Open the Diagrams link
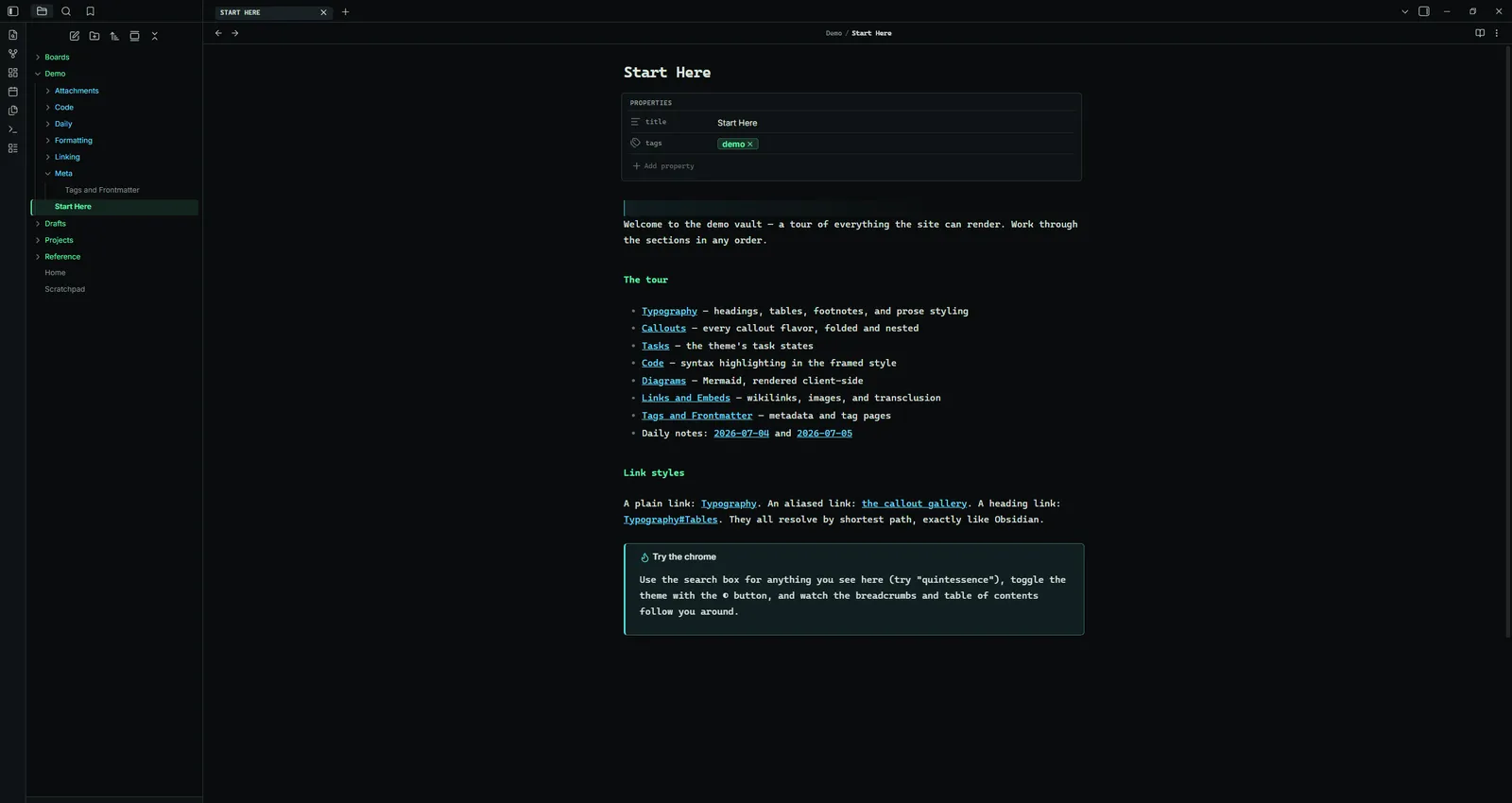The width and height of the screenshot is (1512, 803). click(663, 381)
